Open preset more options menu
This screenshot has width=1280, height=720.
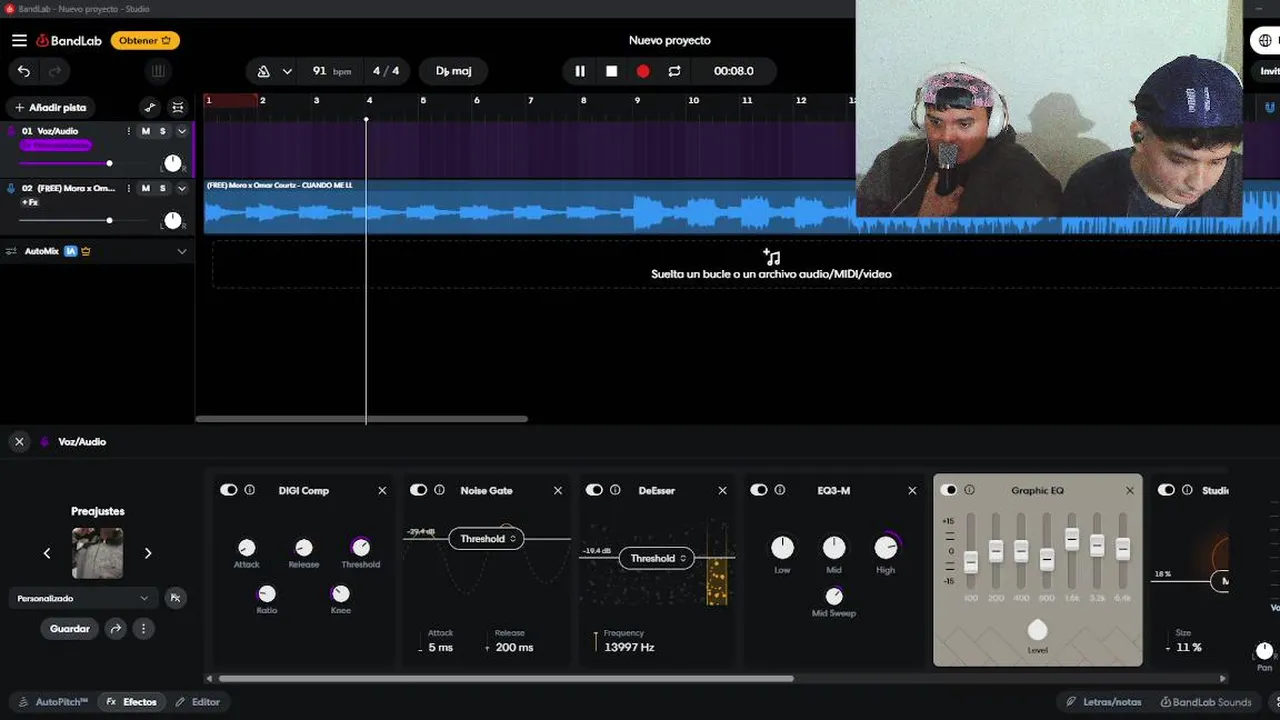coord(144,629)
